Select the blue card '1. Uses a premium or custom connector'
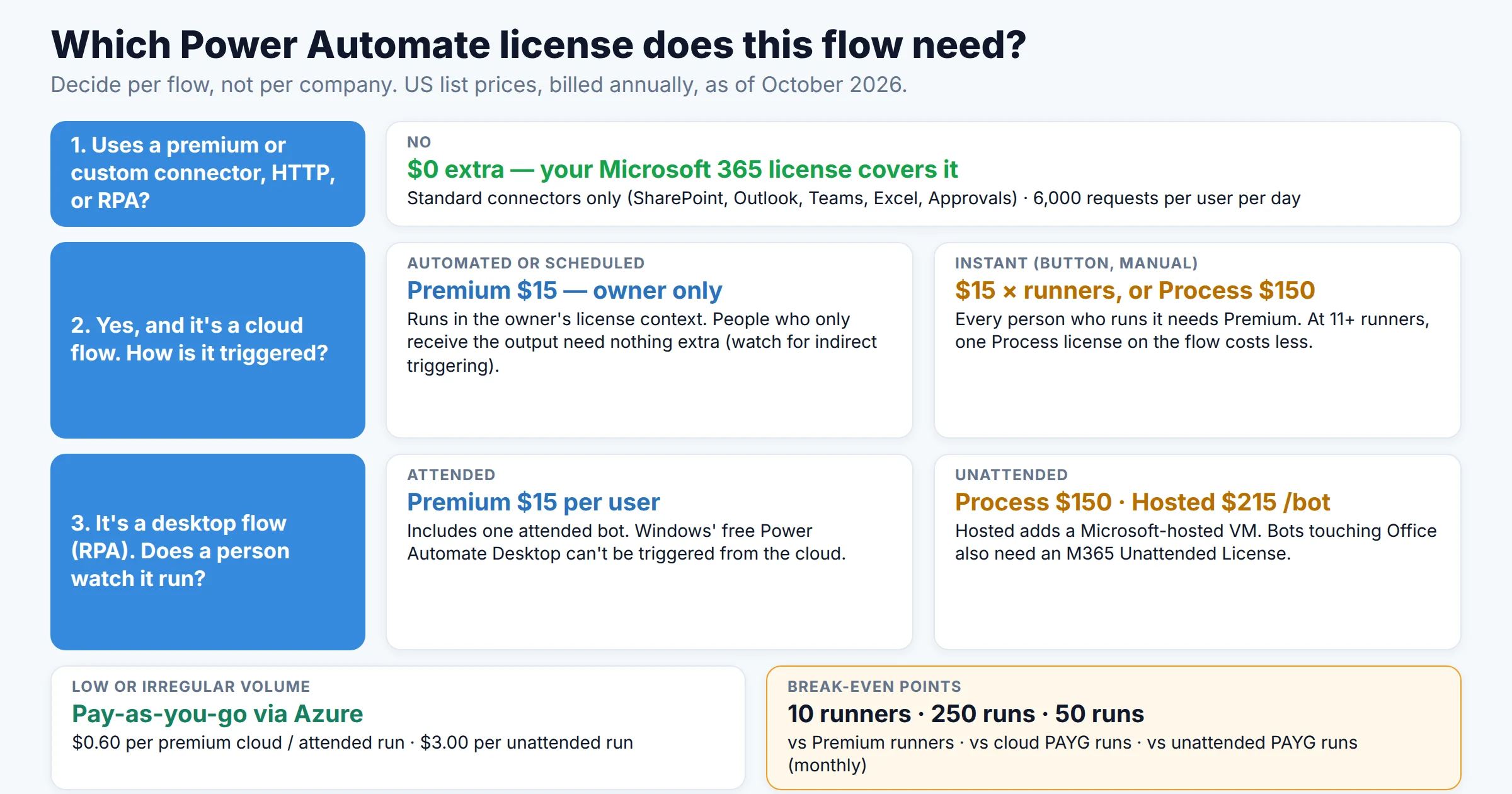Image resolution: width=1512 pixels, height=794 pixels. [x=208, y=174]
